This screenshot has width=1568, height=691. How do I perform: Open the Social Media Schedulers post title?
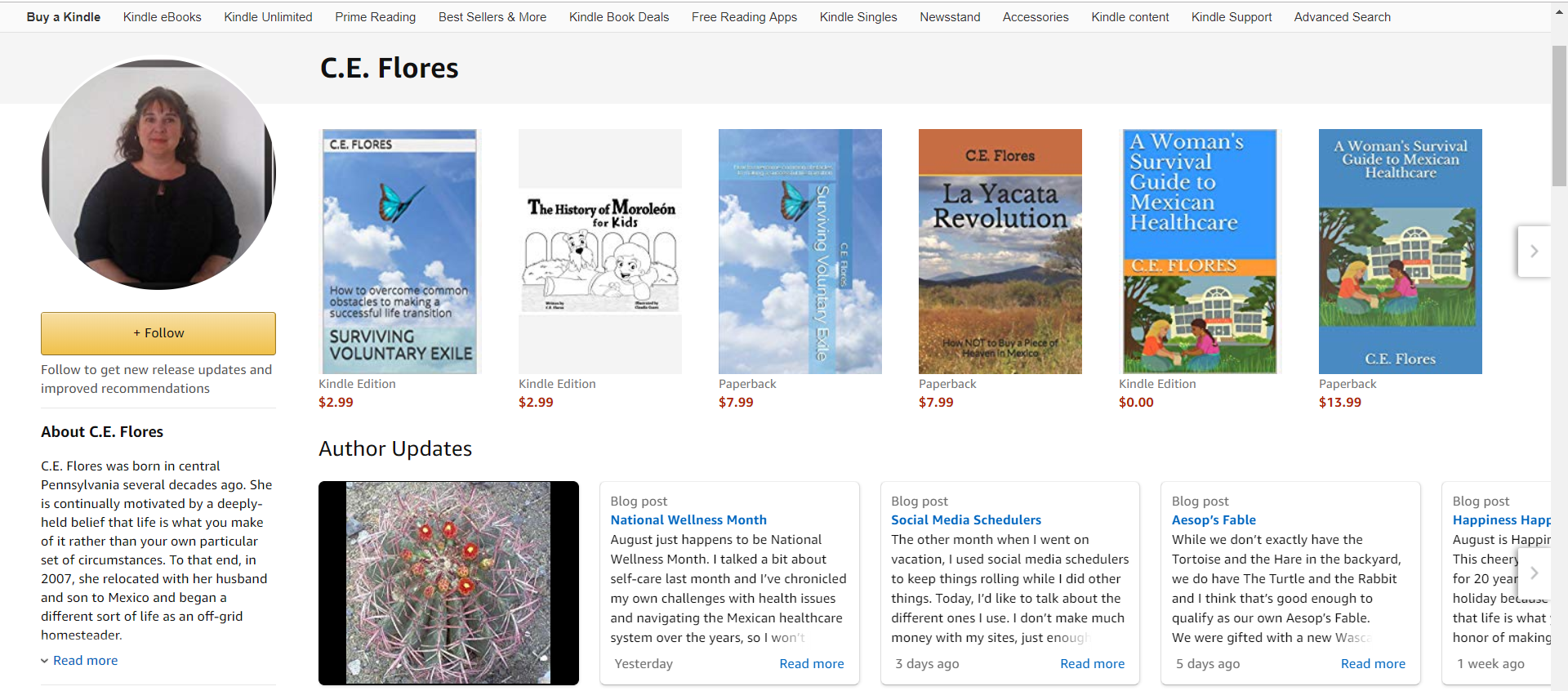click(965, 519)
